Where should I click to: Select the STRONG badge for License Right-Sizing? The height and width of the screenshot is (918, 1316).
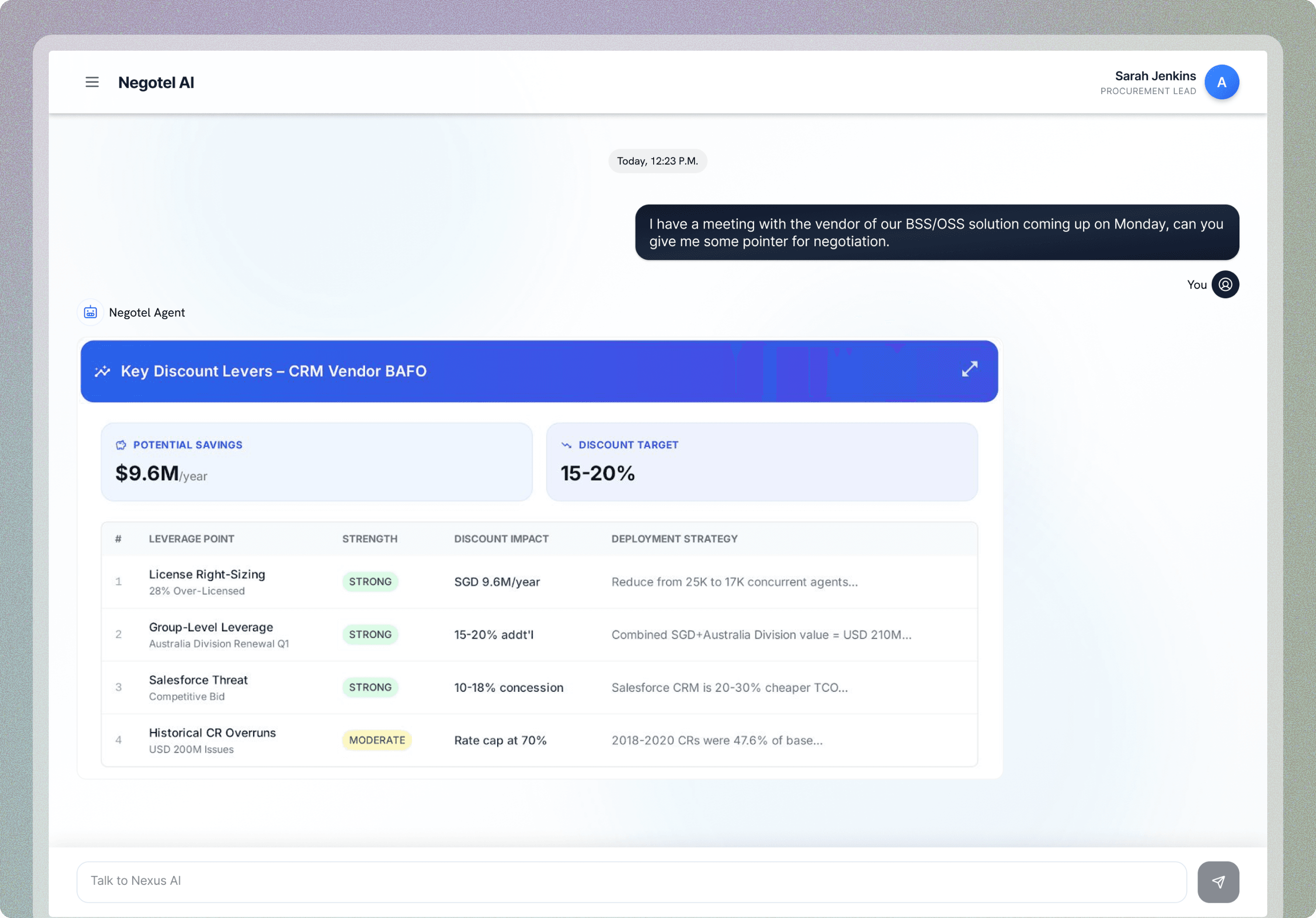[x=369, y=582]
